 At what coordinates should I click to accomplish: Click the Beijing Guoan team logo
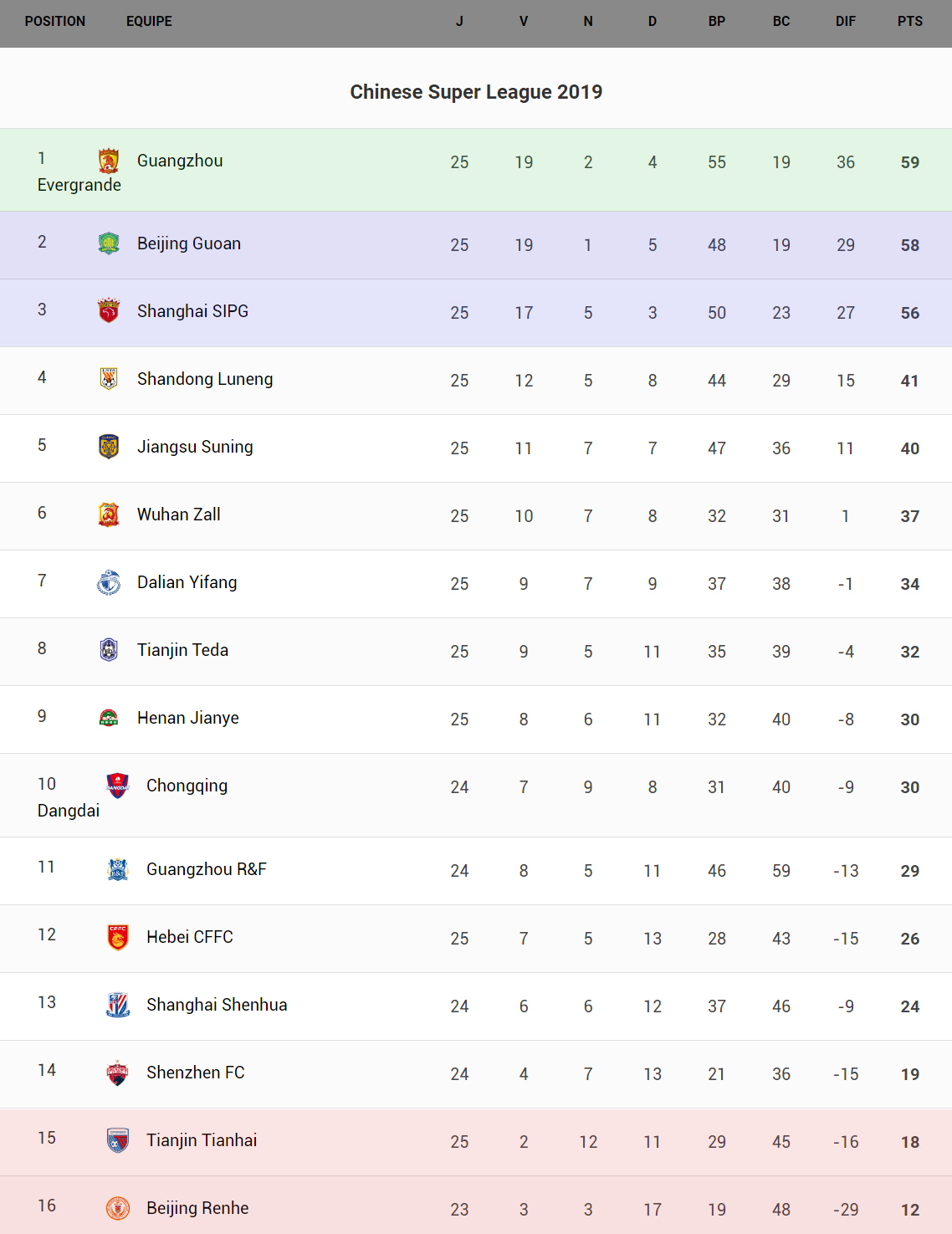pyautogui.click(x=109, y=243)
